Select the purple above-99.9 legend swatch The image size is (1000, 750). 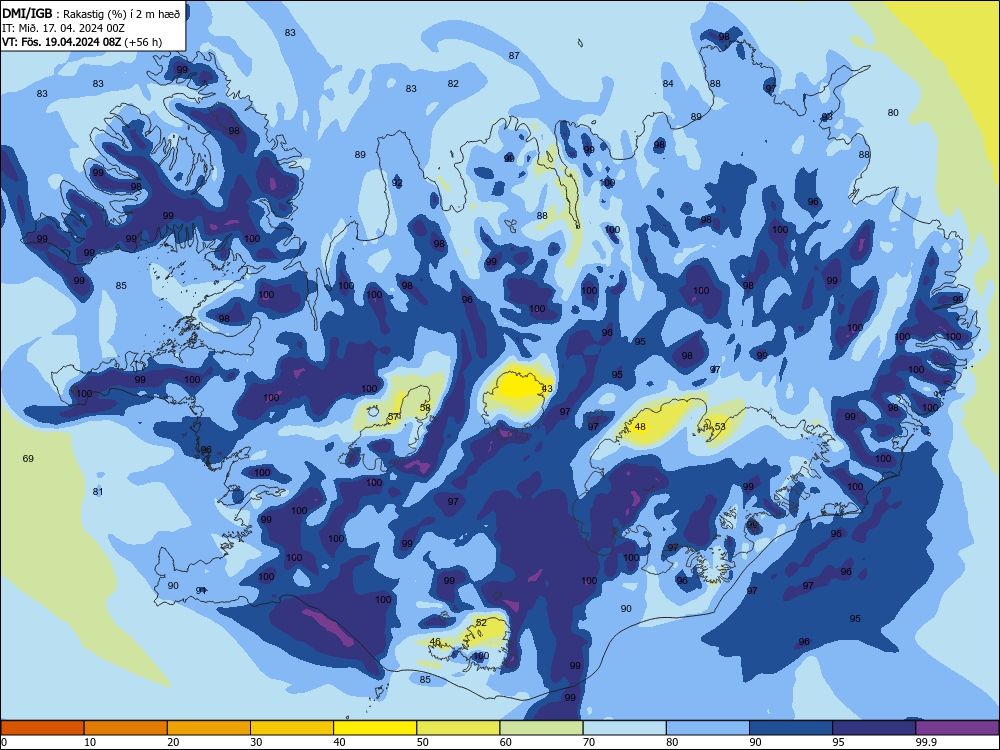pyautogui.click(x=957, y=728)
